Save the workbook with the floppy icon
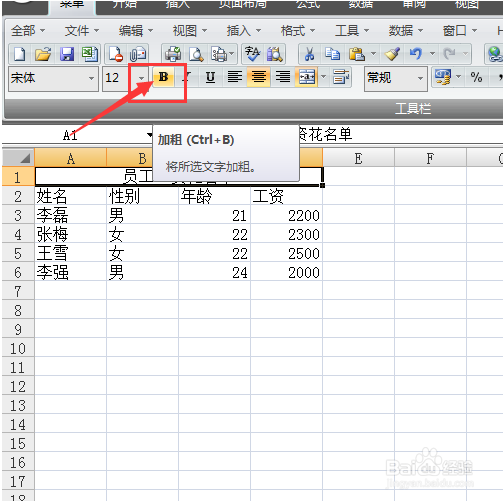This screenshot has height=502, width=504. tap(67, 54)
